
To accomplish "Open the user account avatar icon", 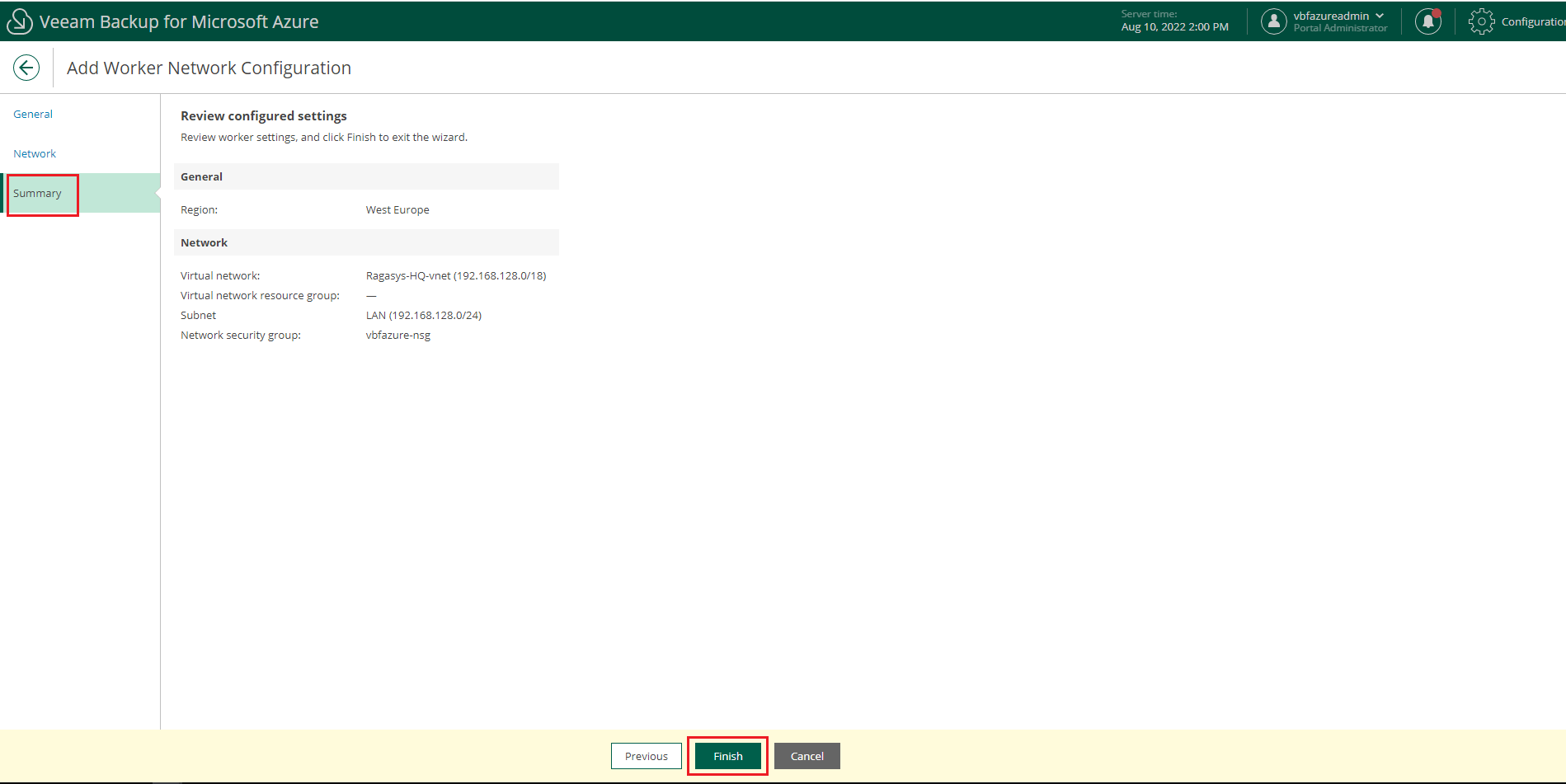I will 1273,21.
